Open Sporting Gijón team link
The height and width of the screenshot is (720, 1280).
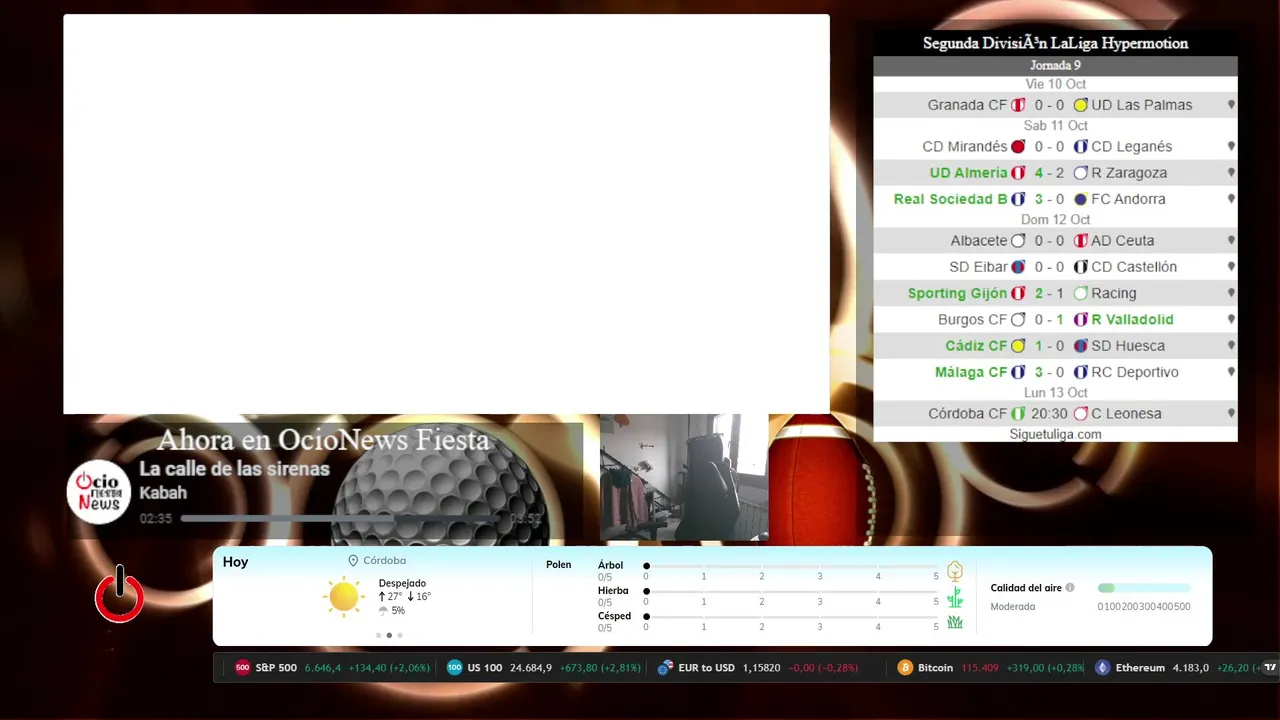coord(957,293)
